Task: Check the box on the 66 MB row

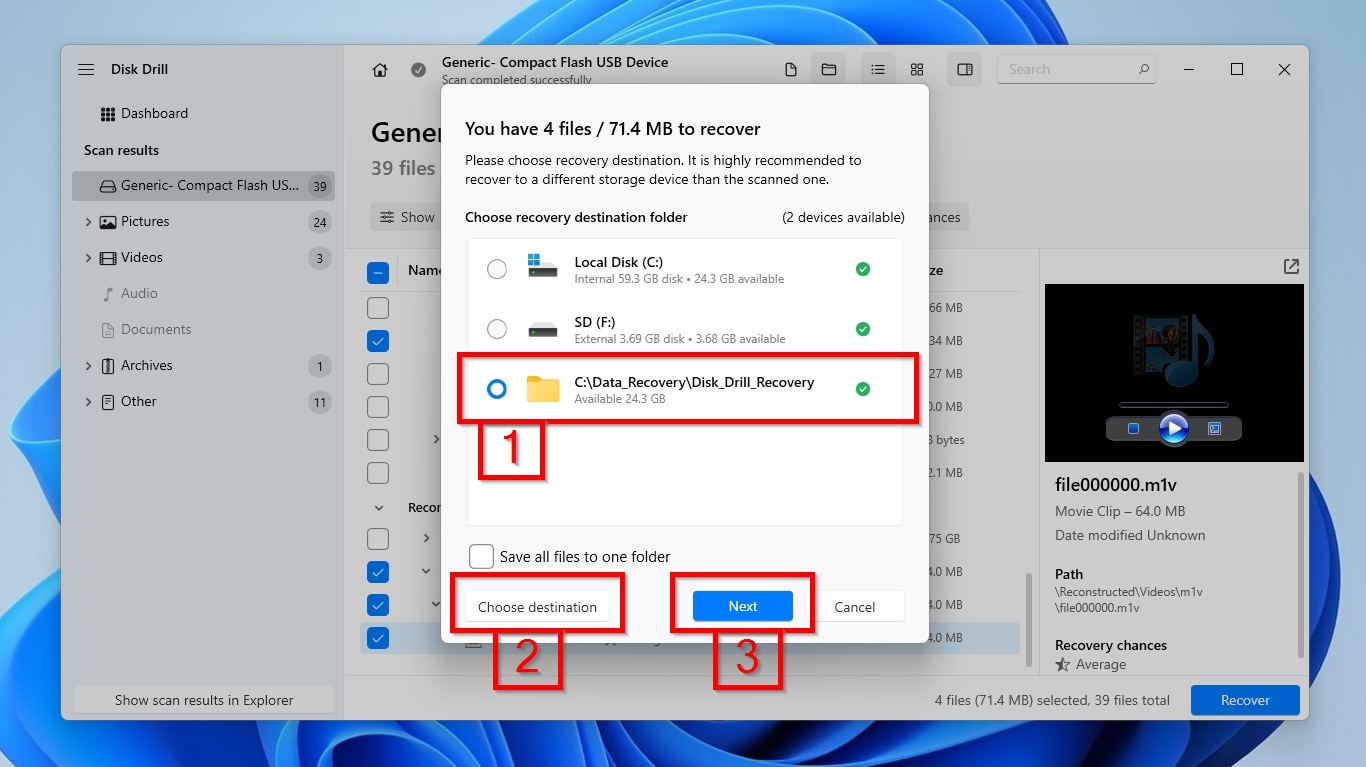Action: tap(378, 308)
